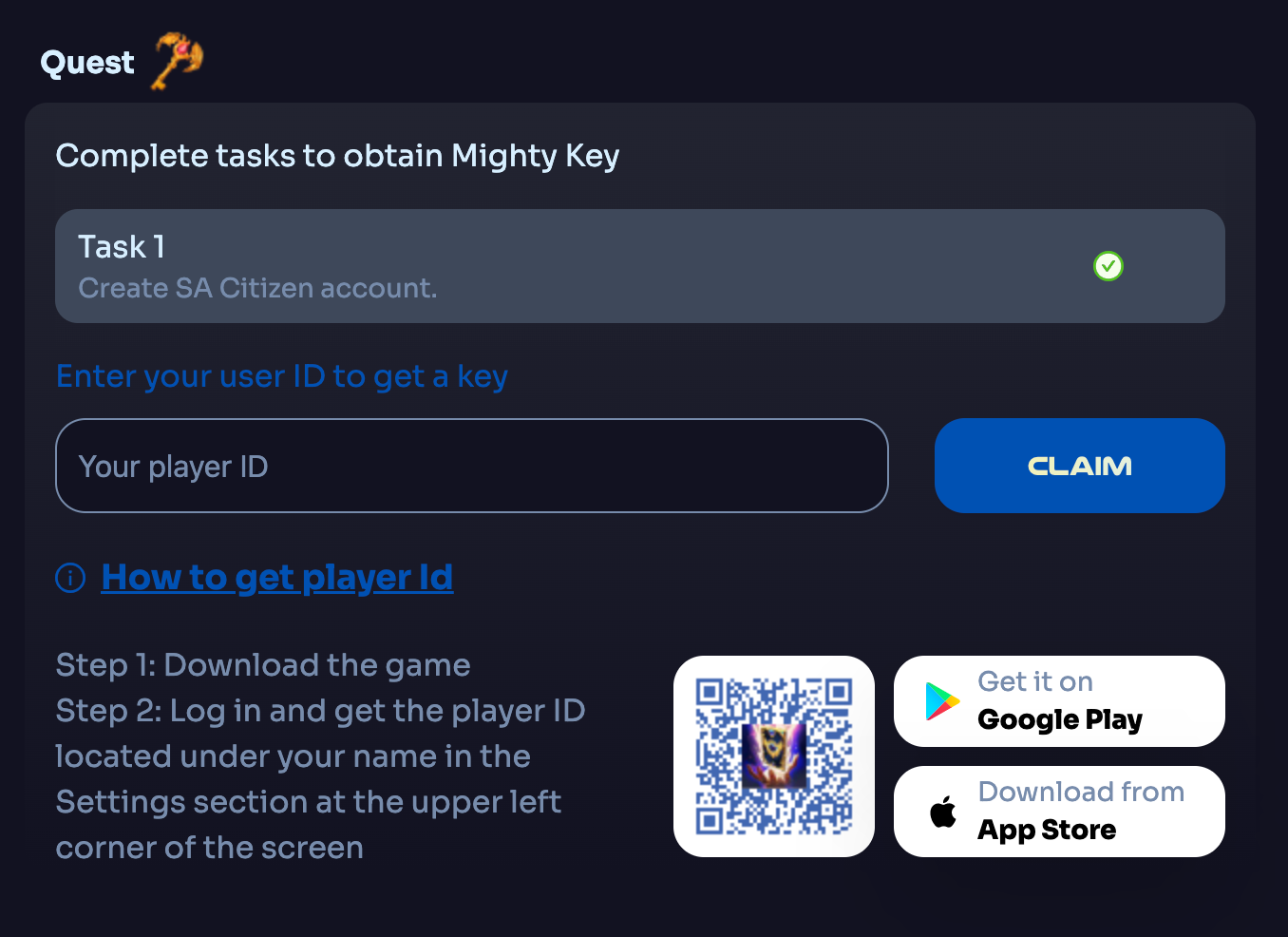Screen dimensions: 1288x937
Task: Click the info circle icon
Action: coord(70,577)
